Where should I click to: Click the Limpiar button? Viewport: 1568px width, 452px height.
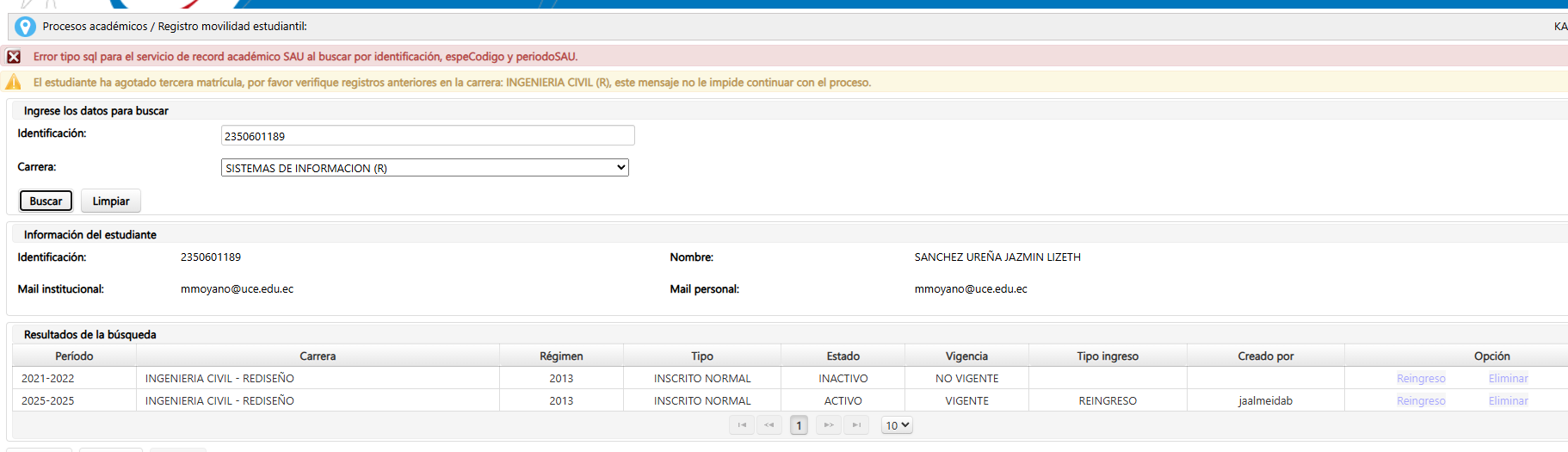111,201
